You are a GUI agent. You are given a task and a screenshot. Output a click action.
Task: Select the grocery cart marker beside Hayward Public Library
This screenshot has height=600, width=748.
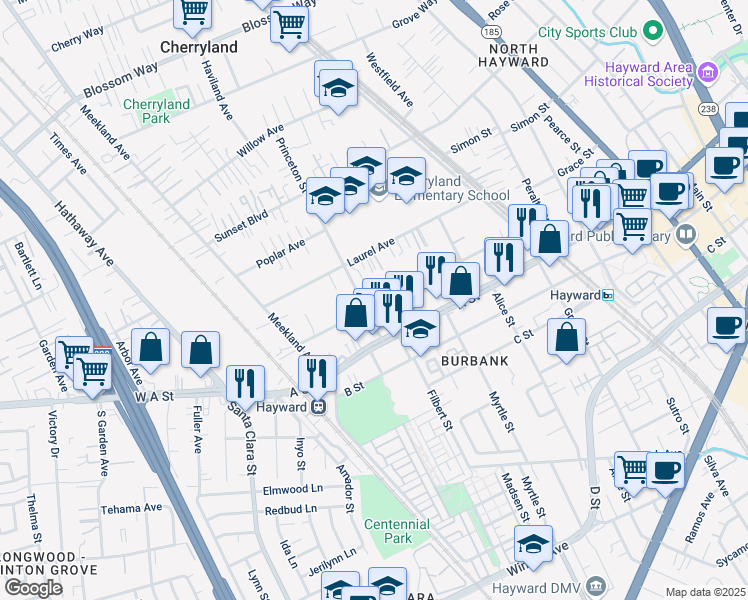click(x=633, y=231)
